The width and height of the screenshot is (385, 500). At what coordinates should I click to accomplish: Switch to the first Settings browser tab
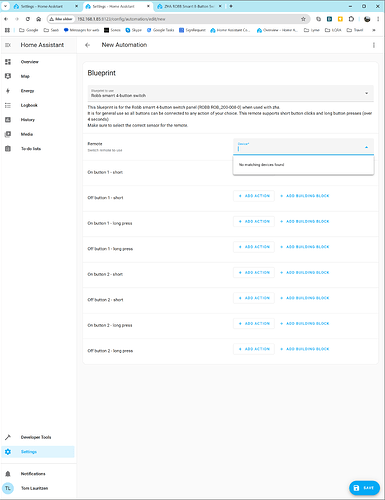point(45,6)
